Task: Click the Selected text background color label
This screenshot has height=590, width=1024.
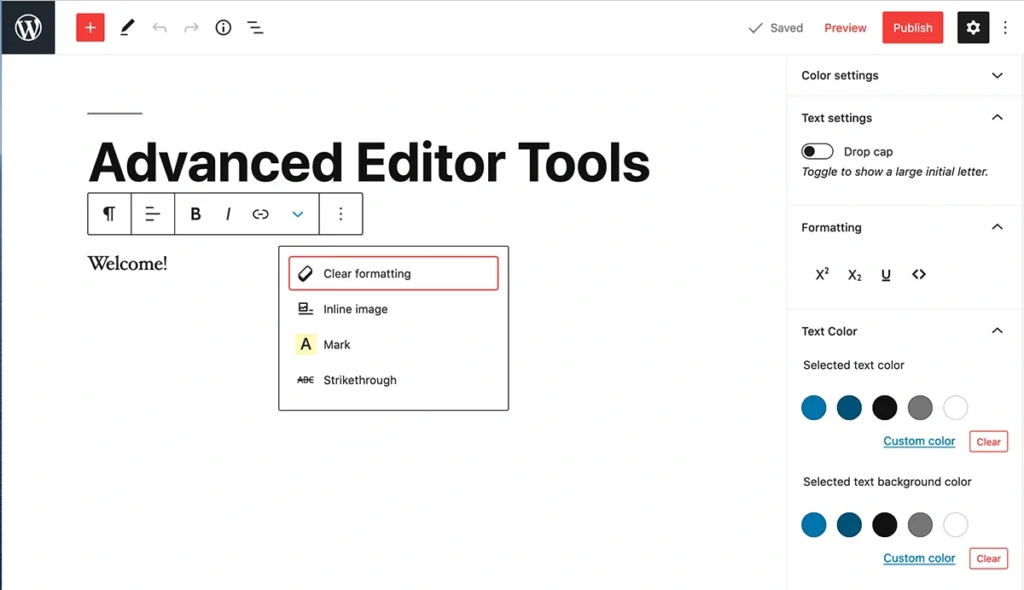Action: (x=887, y=482)
